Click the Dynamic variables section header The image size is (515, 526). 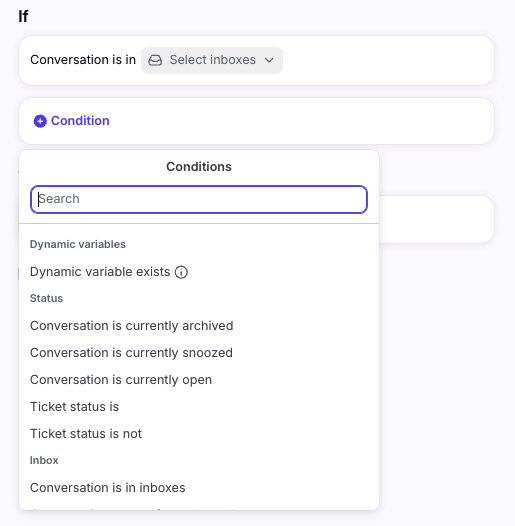(78, 245)
